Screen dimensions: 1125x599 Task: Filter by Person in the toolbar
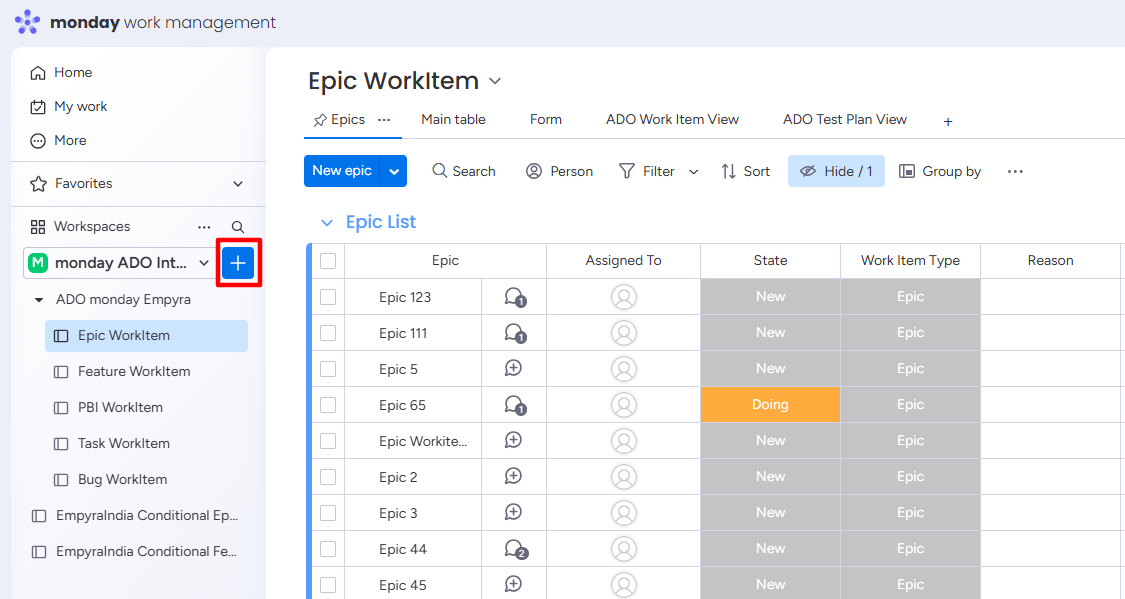560,171
